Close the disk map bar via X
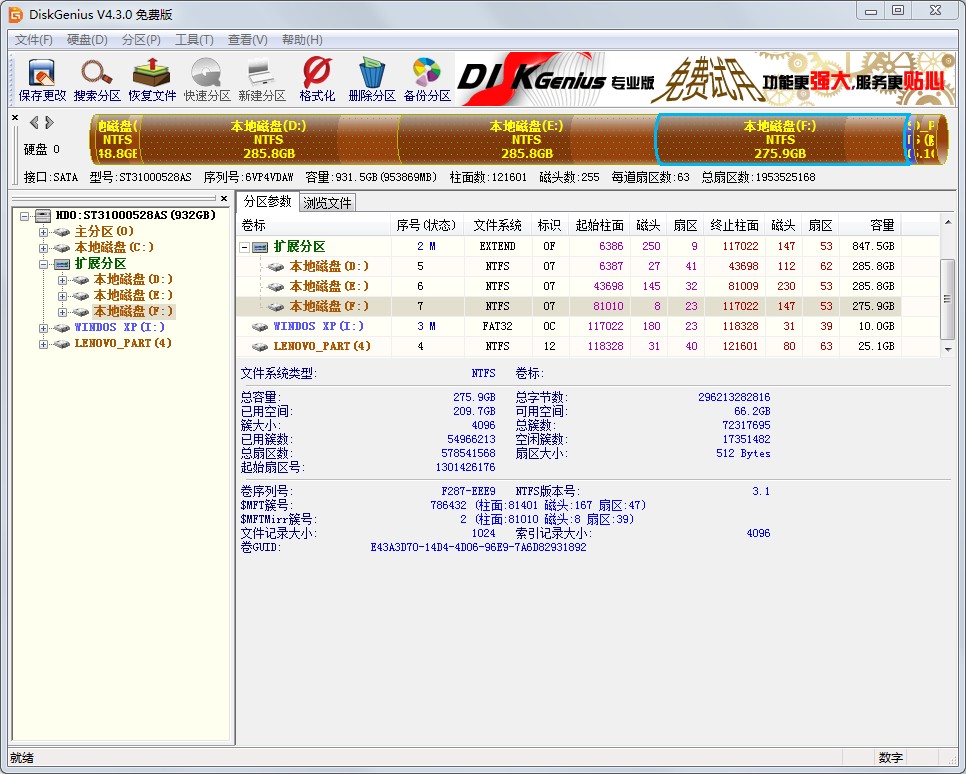This screenshot has width=966, height=774. point(15,117)
